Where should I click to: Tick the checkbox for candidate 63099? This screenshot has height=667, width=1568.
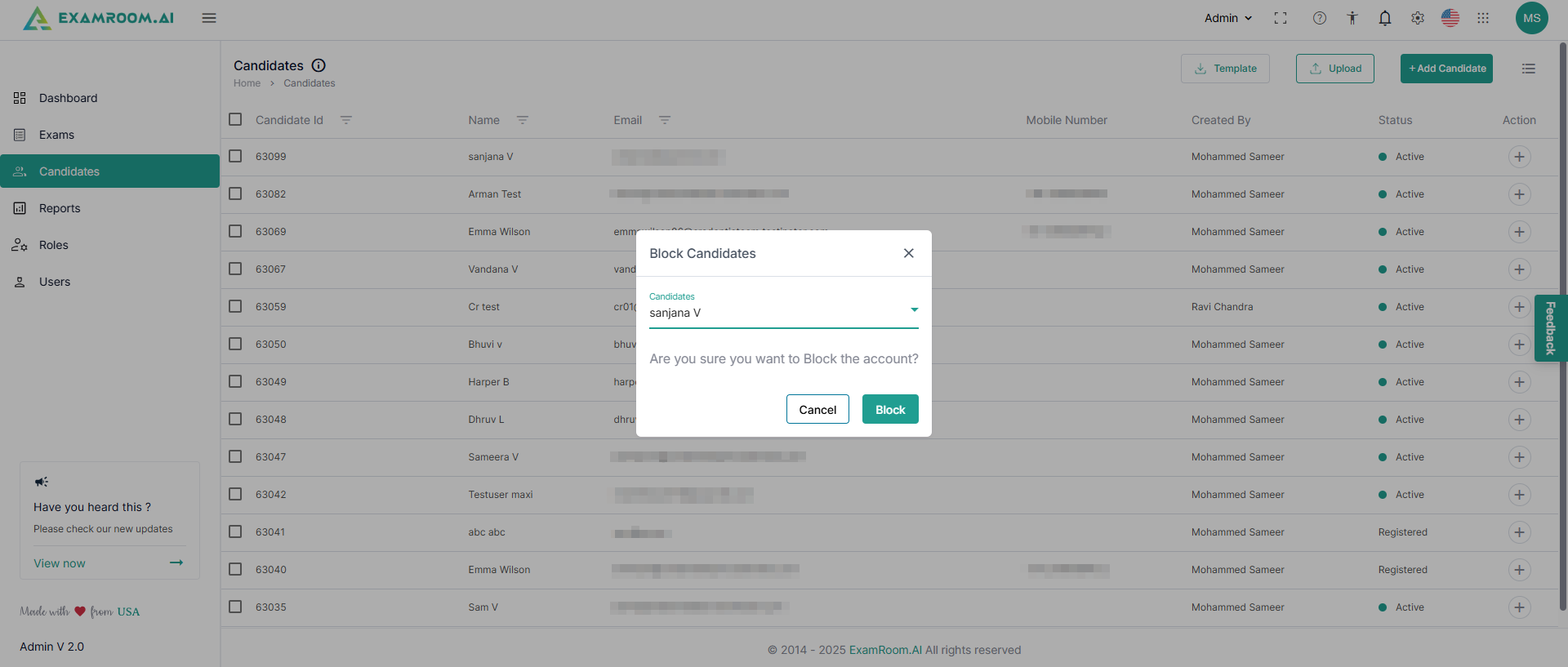tap(235, 156)
